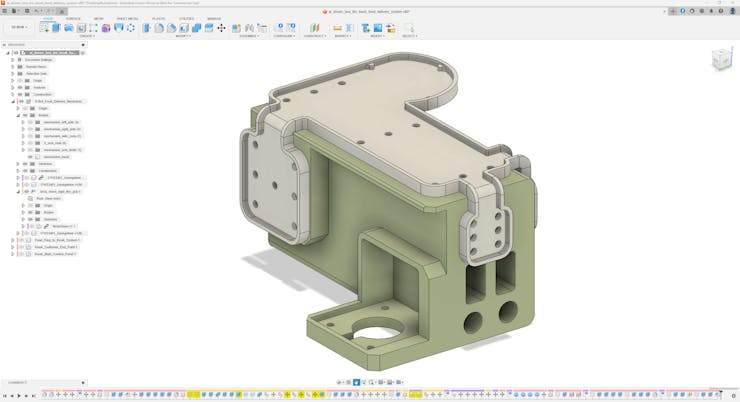Open the DESIGN workspace dropdown
The image size is (740, 402).
[x=19, y=28]
